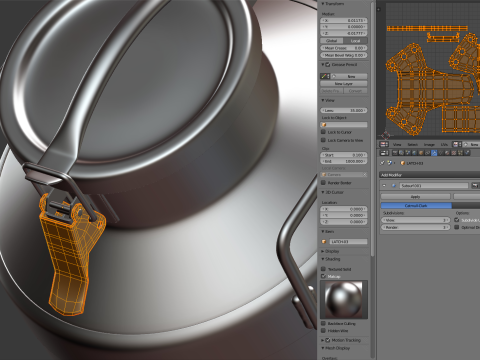Toggle the Grease Pencil panel checkbox
The image size is (480, 360).
[x=328, y=64]
